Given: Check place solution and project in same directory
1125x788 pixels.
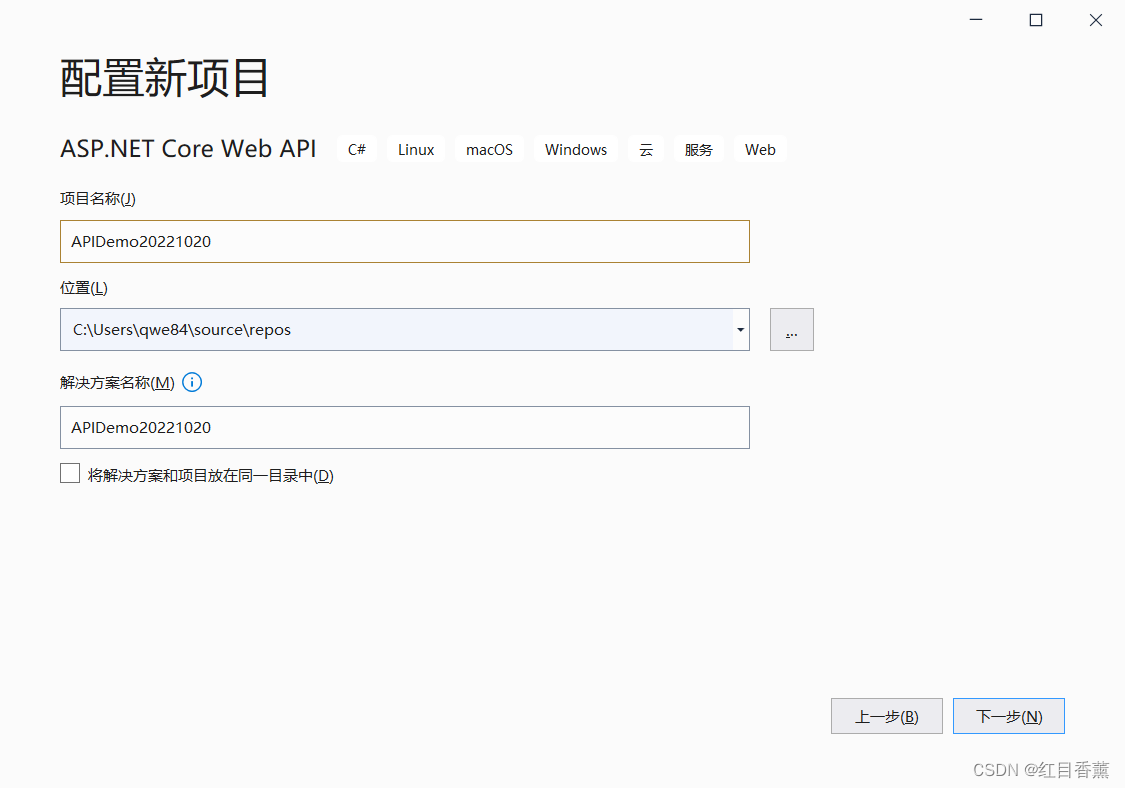Looking at the screenshot, I should click(x=70, y=474).
